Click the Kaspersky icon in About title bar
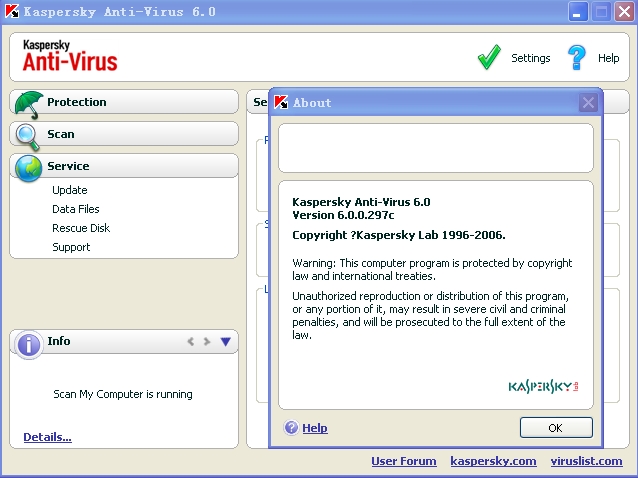The width and height of the screenshot is (638, 478). tap(281, 102)
